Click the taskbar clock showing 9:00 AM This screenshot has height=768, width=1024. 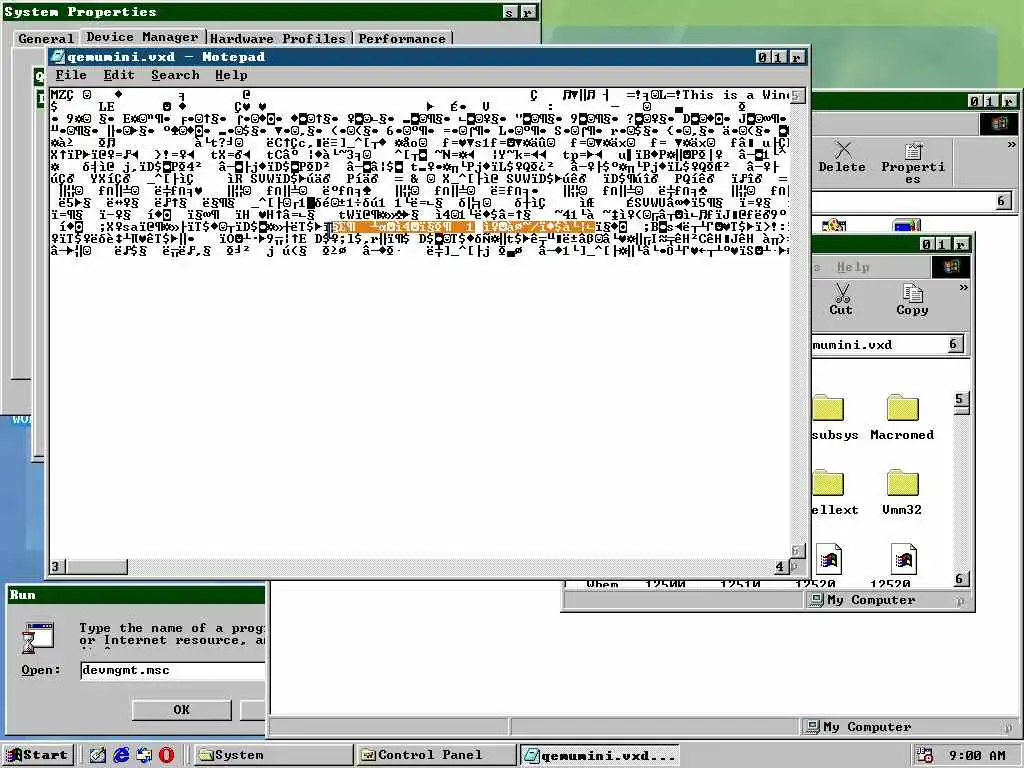[x=977, y=756]
